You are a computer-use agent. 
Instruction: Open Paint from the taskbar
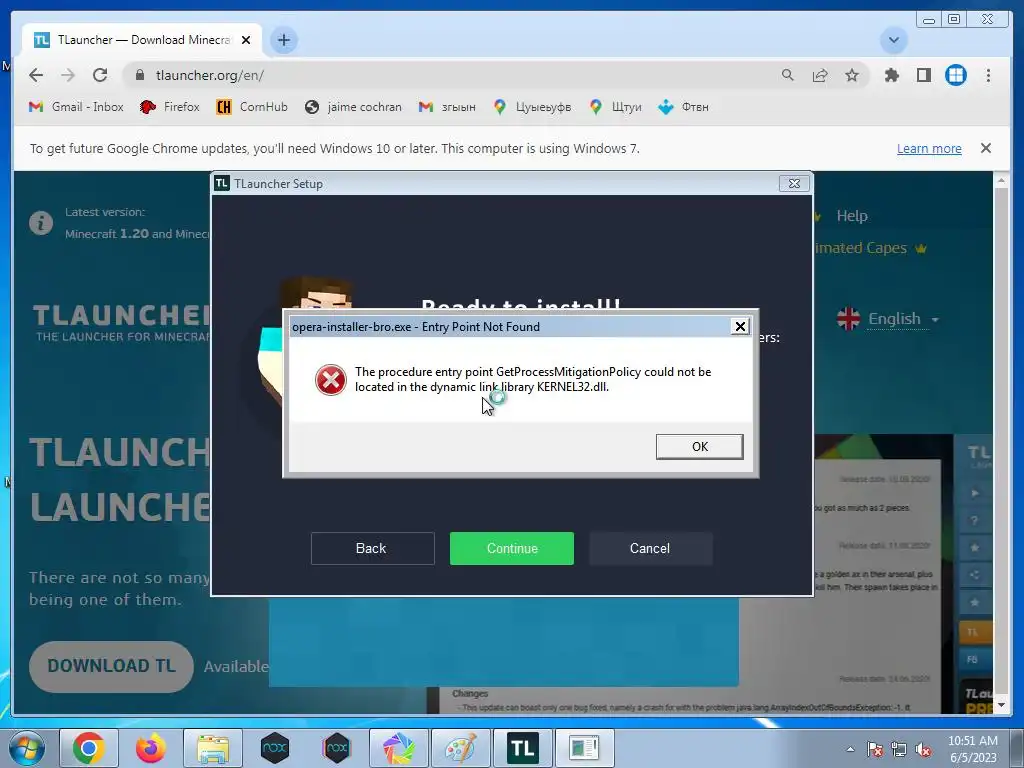pos(460,748)
